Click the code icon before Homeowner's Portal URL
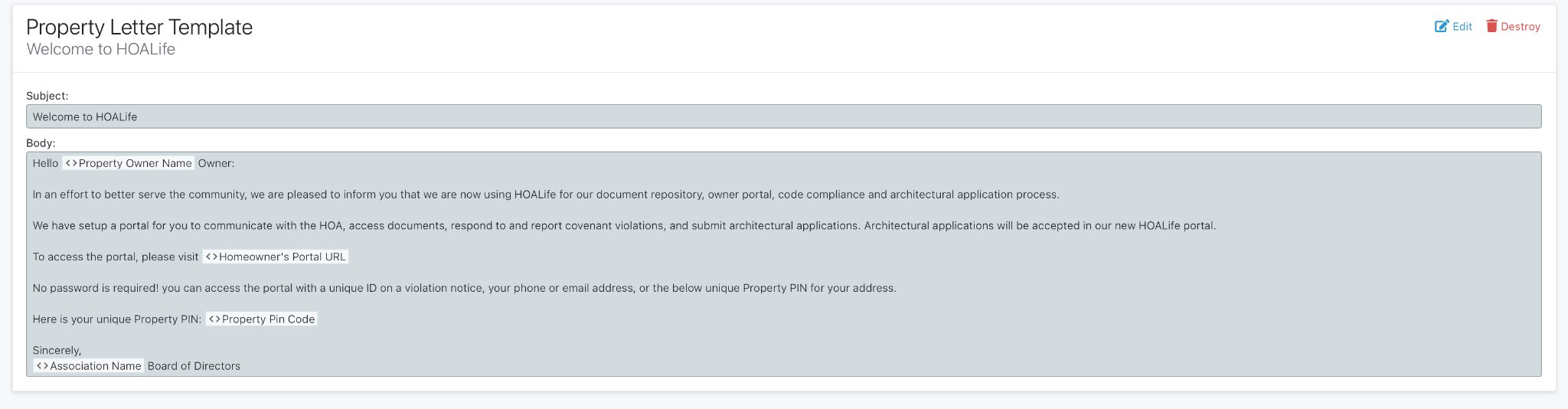The width and height of the screenshot is (1568, 409). pos(211,257)
